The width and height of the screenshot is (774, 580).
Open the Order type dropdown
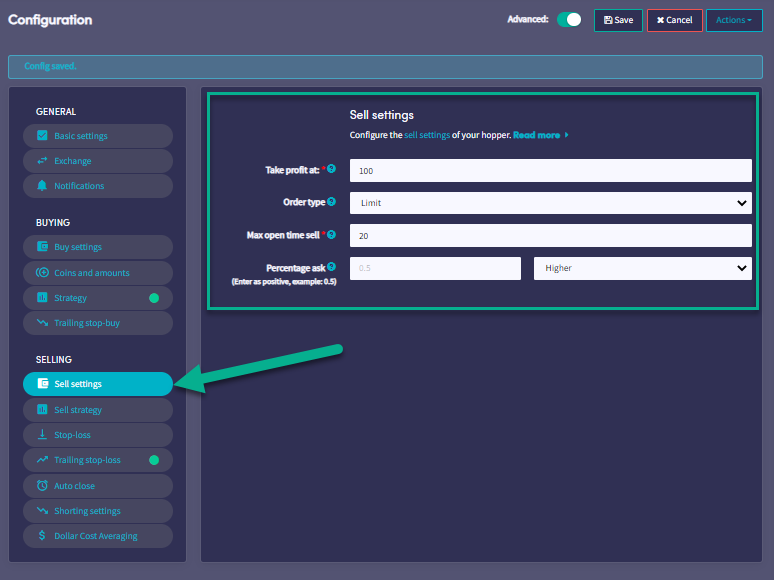point(550,203)
